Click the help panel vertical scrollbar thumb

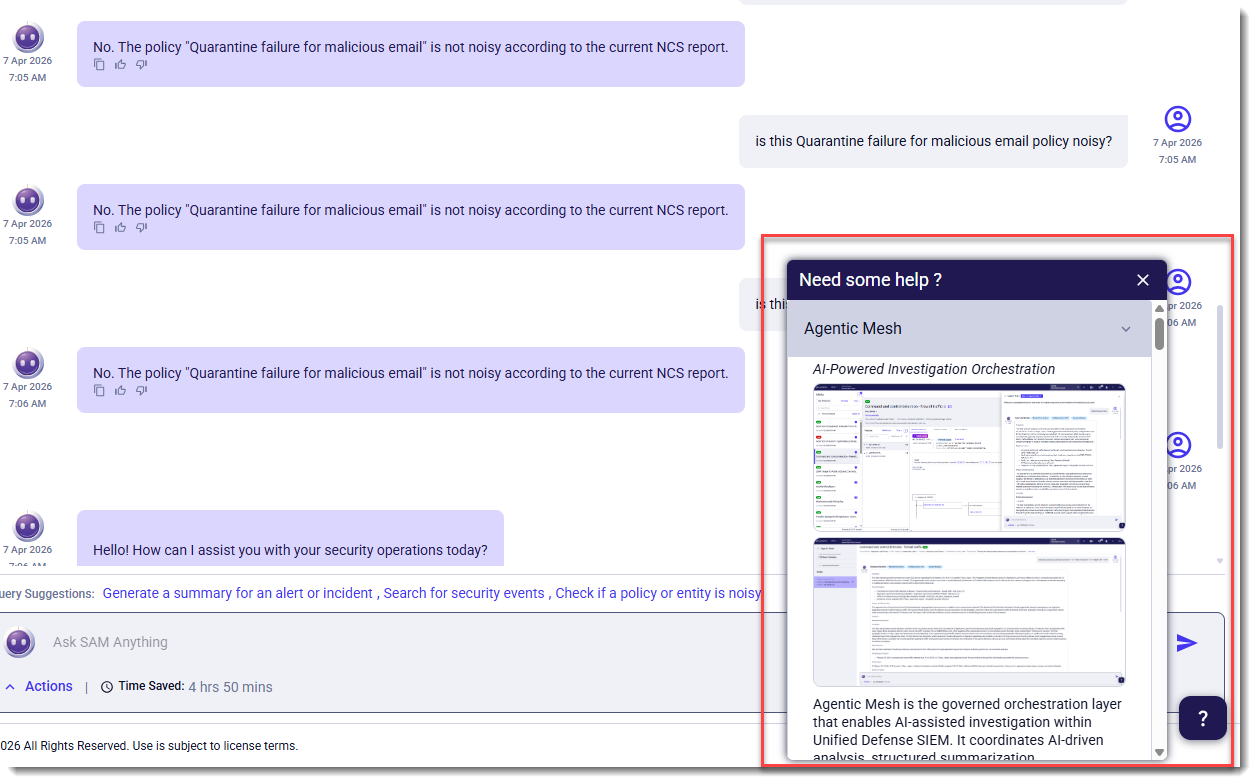click(x=1159, y=333)
